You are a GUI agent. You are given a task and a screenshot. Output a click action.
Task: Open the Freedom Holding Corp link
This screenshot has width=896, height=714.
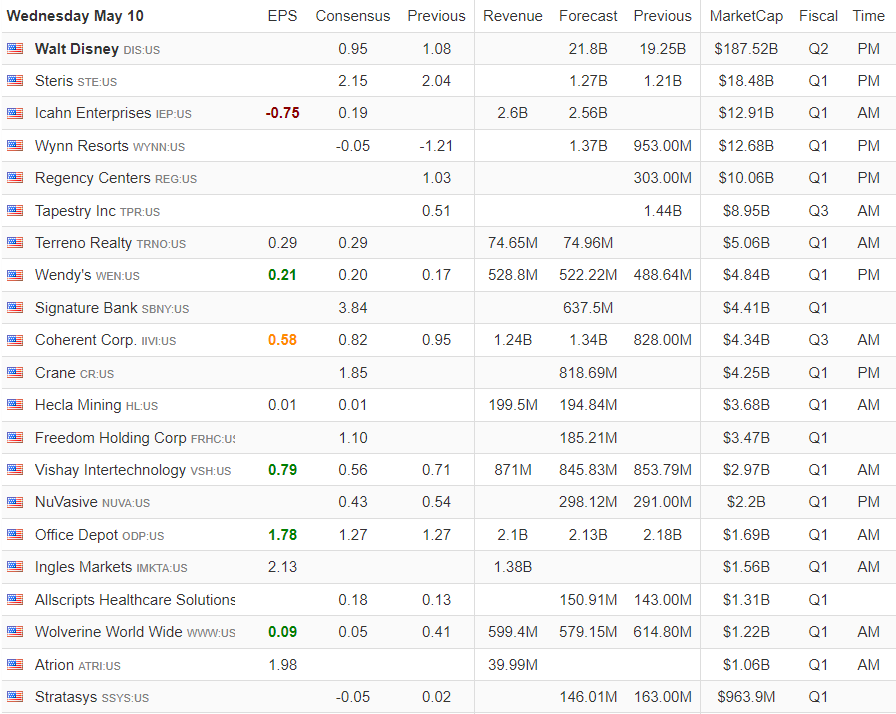point(135,438)
